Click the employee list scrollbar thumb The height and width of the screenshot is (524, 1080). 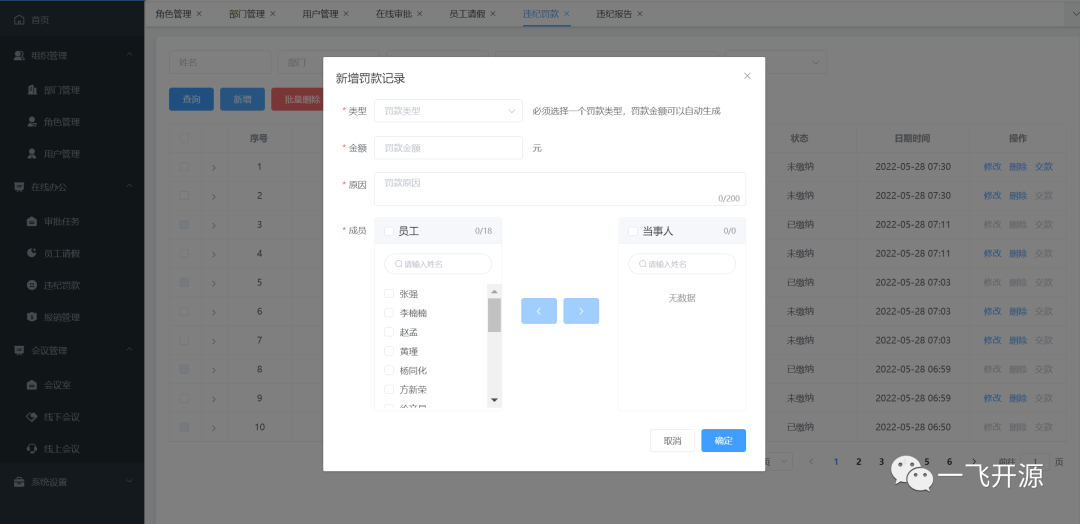coord(494,315)
